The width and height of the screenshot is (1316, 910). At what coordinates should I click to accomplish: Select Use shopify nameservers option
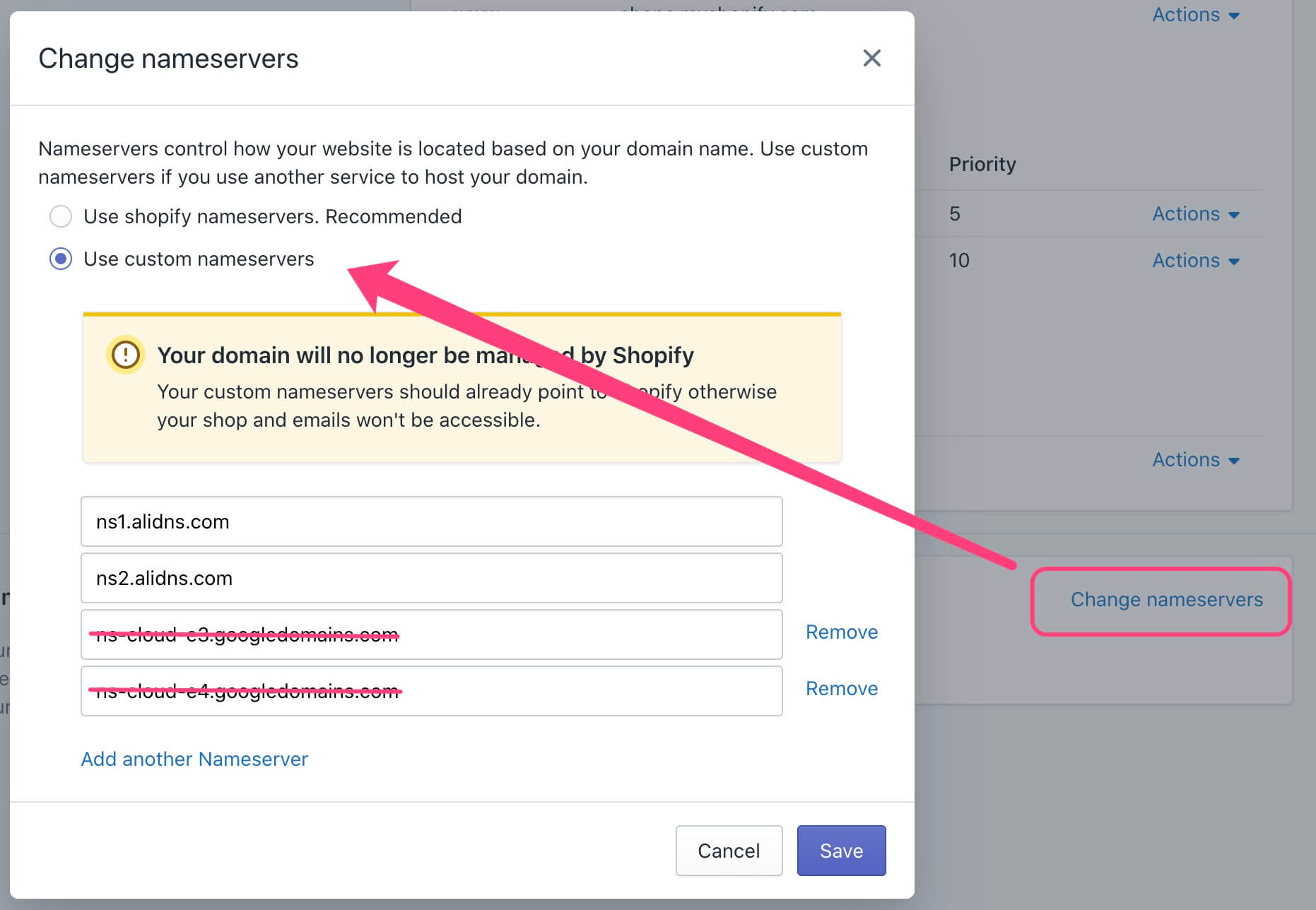click(x=61, y=216)
